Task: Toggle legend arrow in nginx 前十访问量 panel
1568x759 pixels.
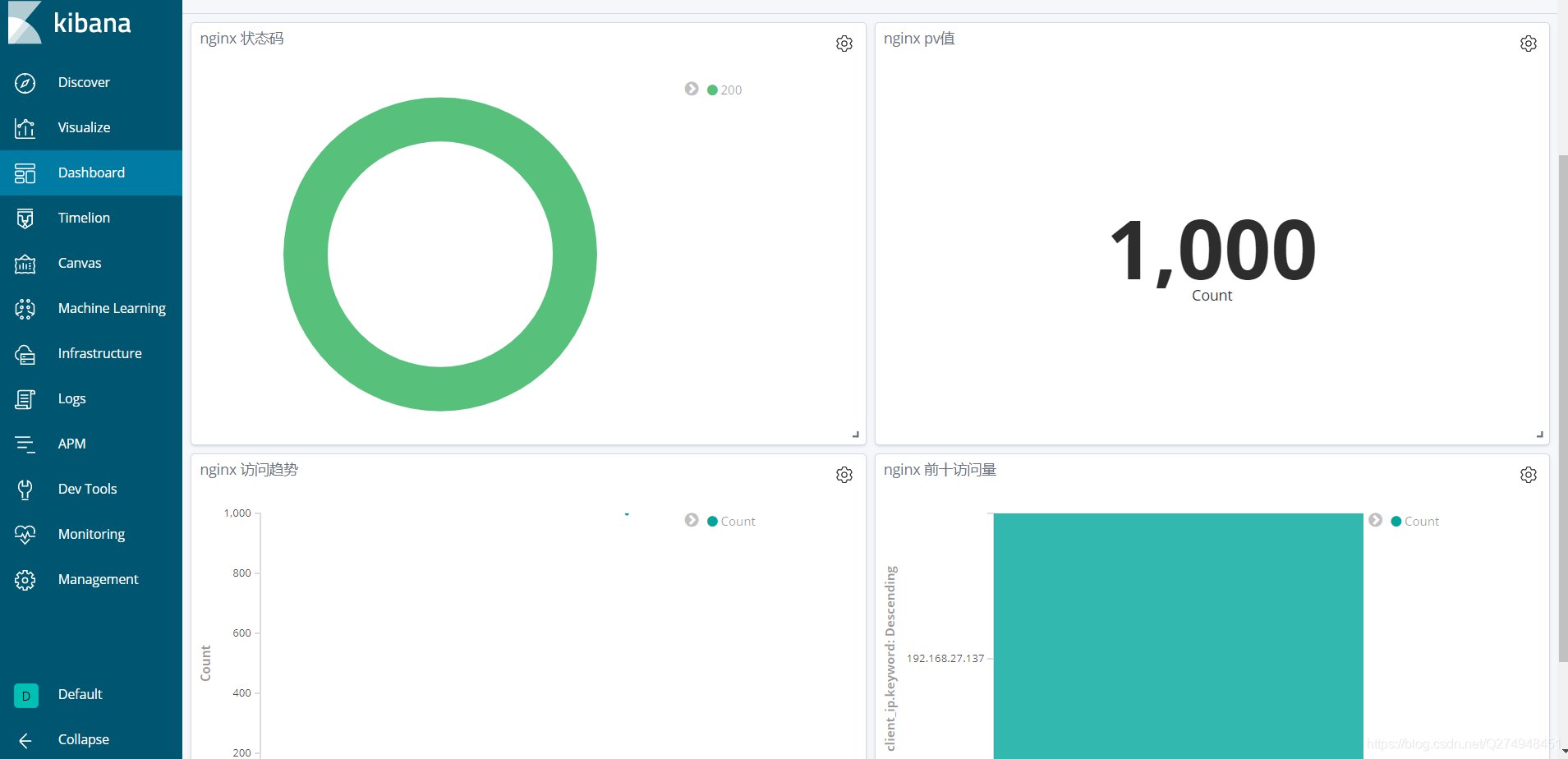Action: 1376,520
